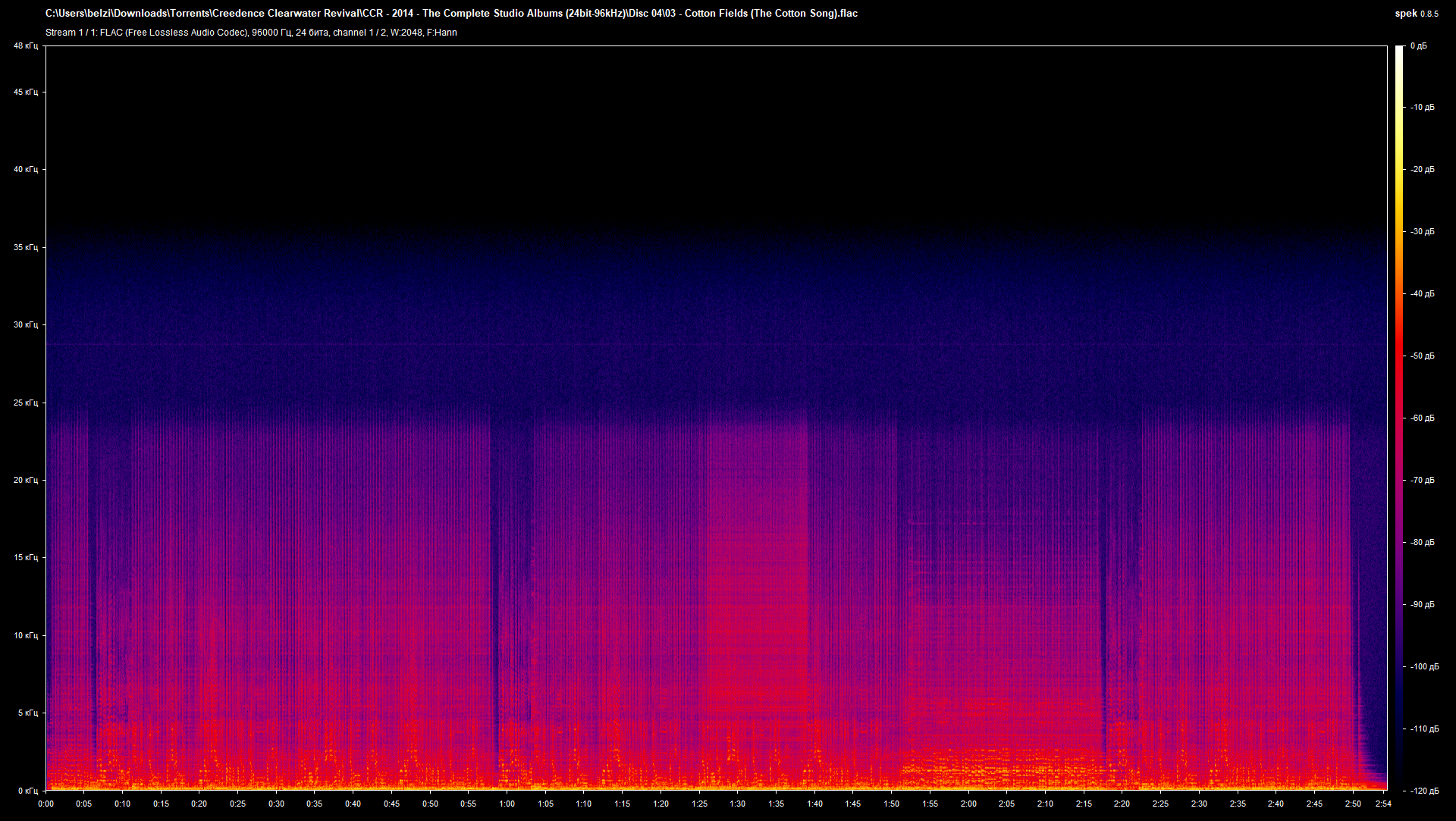Click the 48 кГц frequency axis label
Image resolution: width=1456 pixels, height=821 pixels.
(25, 45)
